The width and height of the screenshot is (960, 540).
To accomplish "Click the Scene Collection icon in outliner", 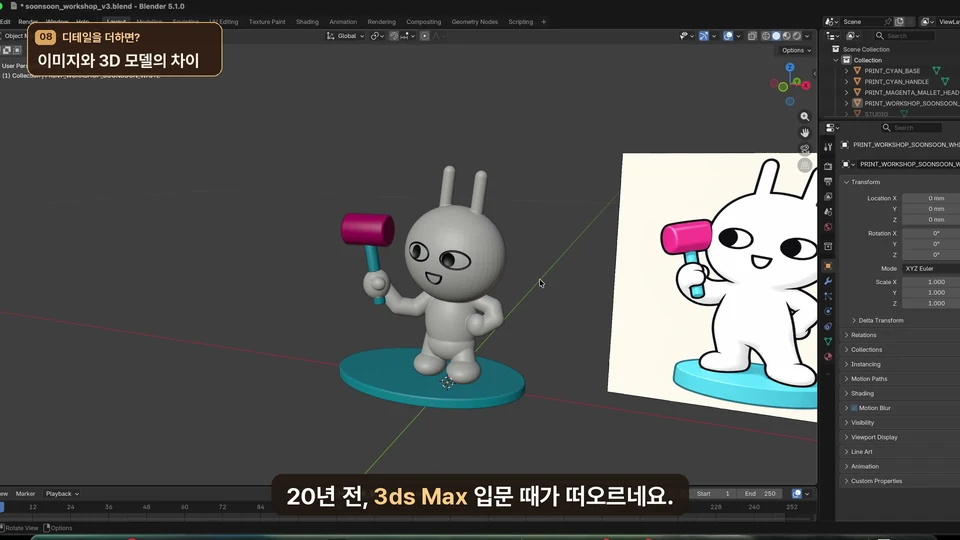I will 836,49.
